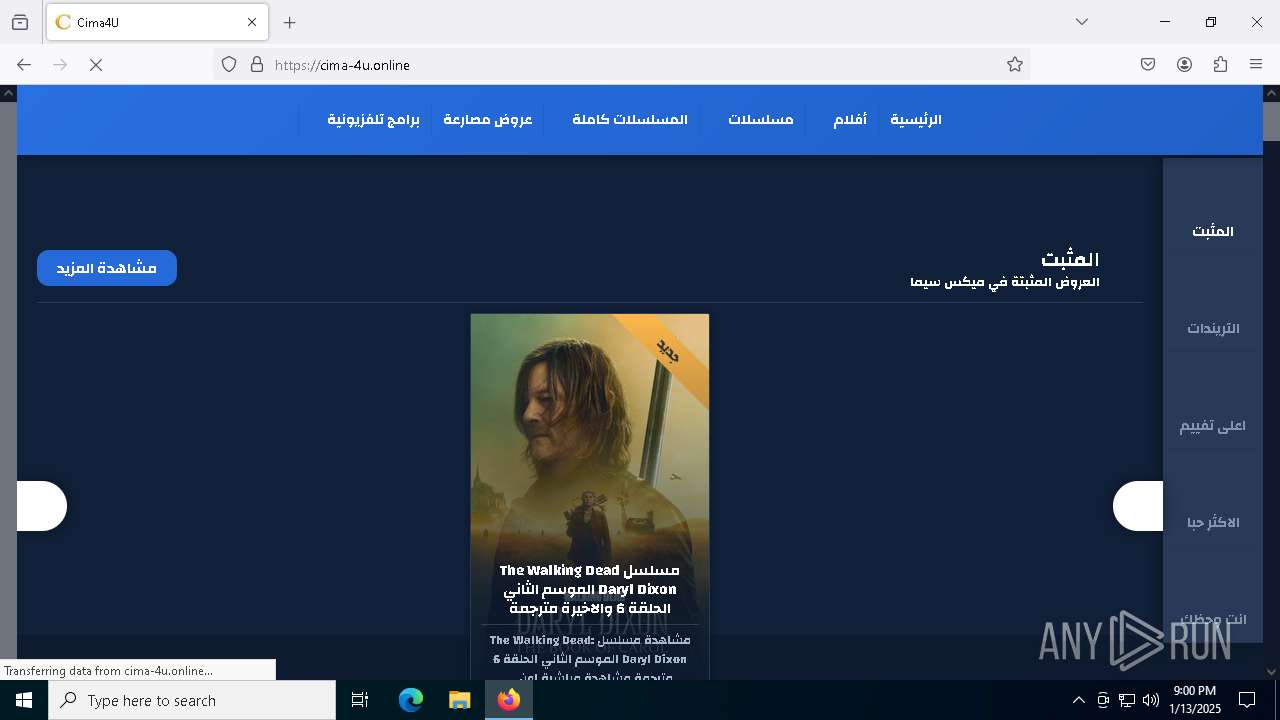Open Walking Dead Daryl Dixon title link

tap(590, 589)
